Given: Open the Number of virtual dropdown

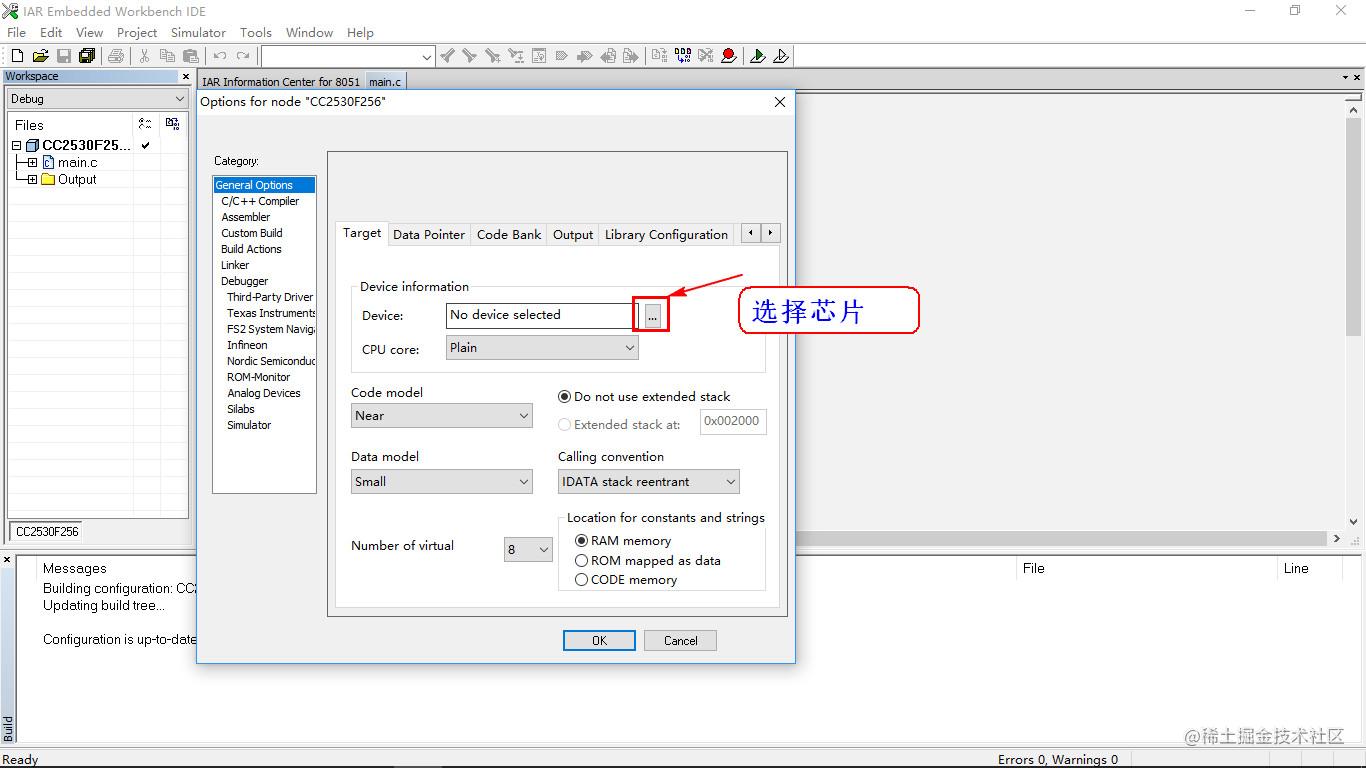Looking at the screenshot, I should [x=528, y=549].
